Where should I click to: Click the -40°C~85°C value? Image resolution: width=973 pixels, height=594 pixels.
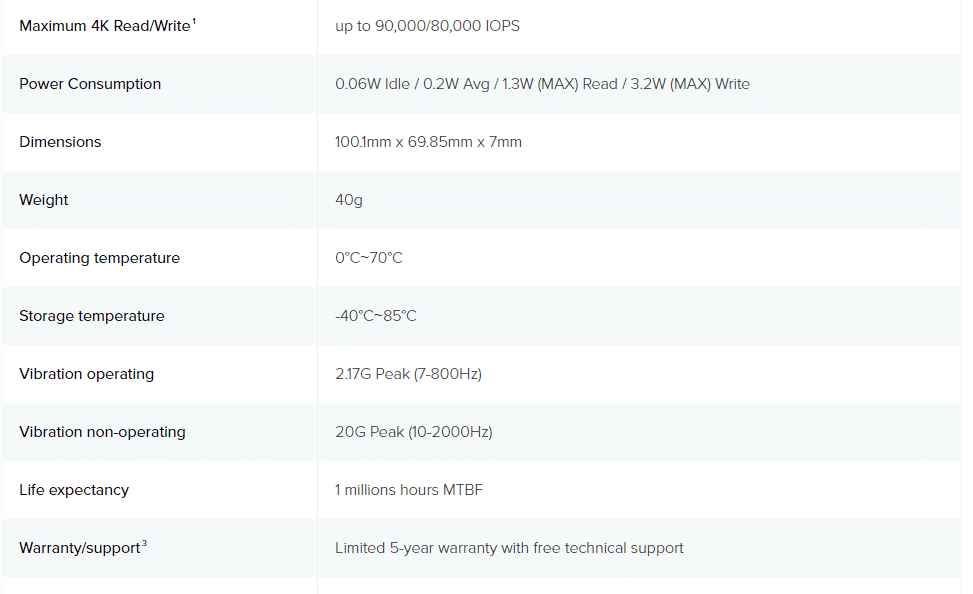click(376, 316)
